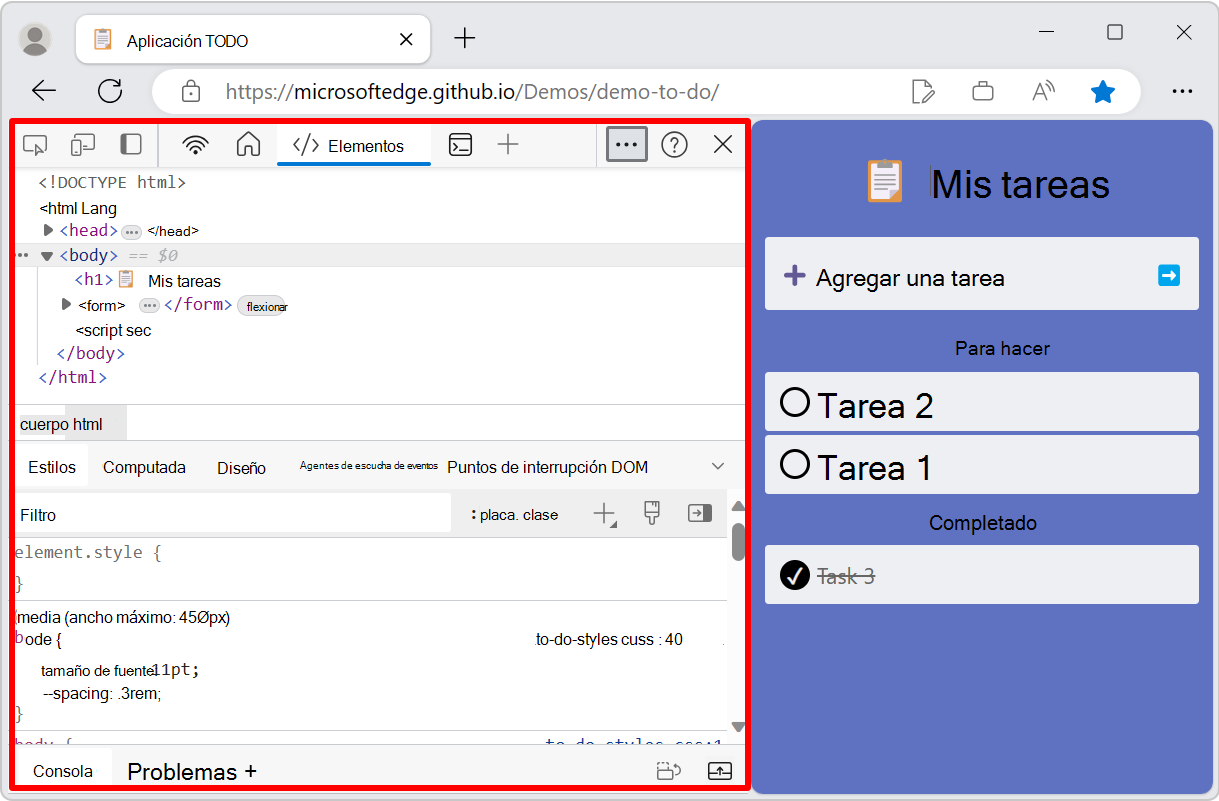This screenshot has width=1219, height=801.
Task: Open the to-do-styles css line 40 link
Action: tap(608, 639)
